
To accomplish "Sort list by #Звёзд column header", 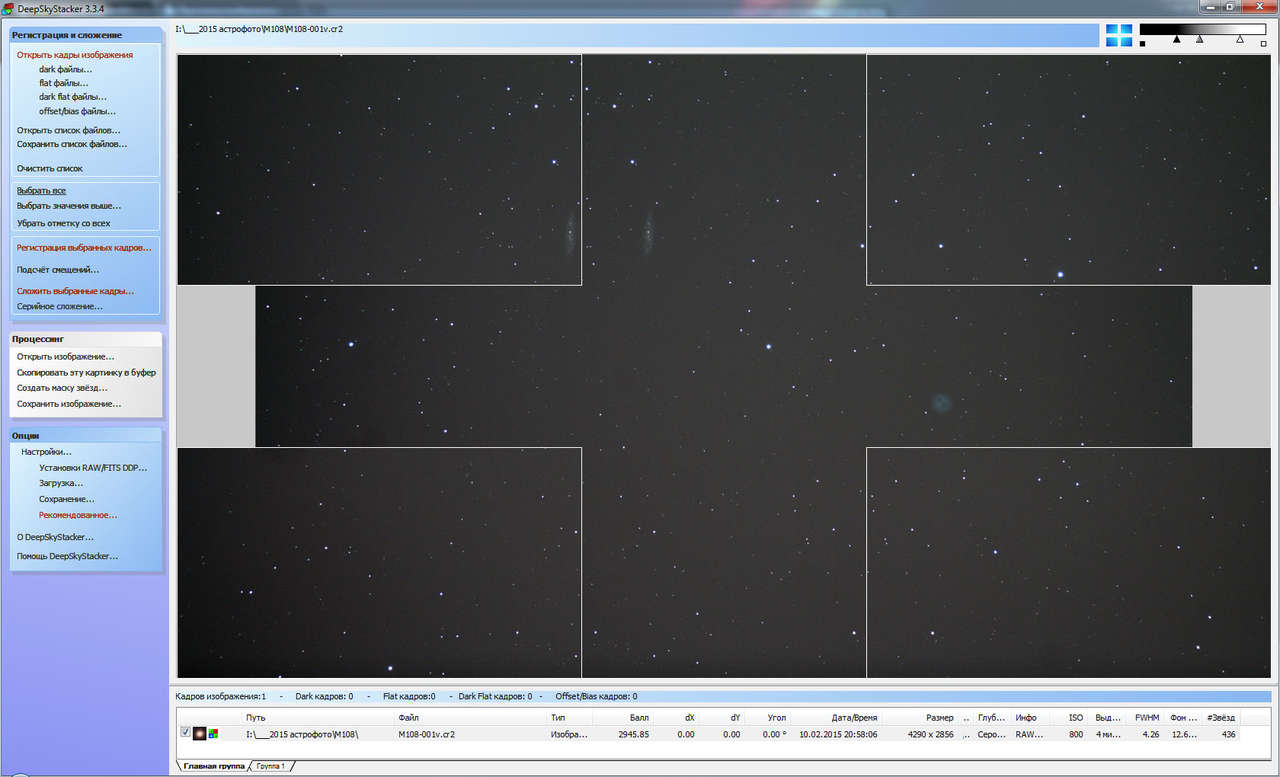I will coord(1220,718).
